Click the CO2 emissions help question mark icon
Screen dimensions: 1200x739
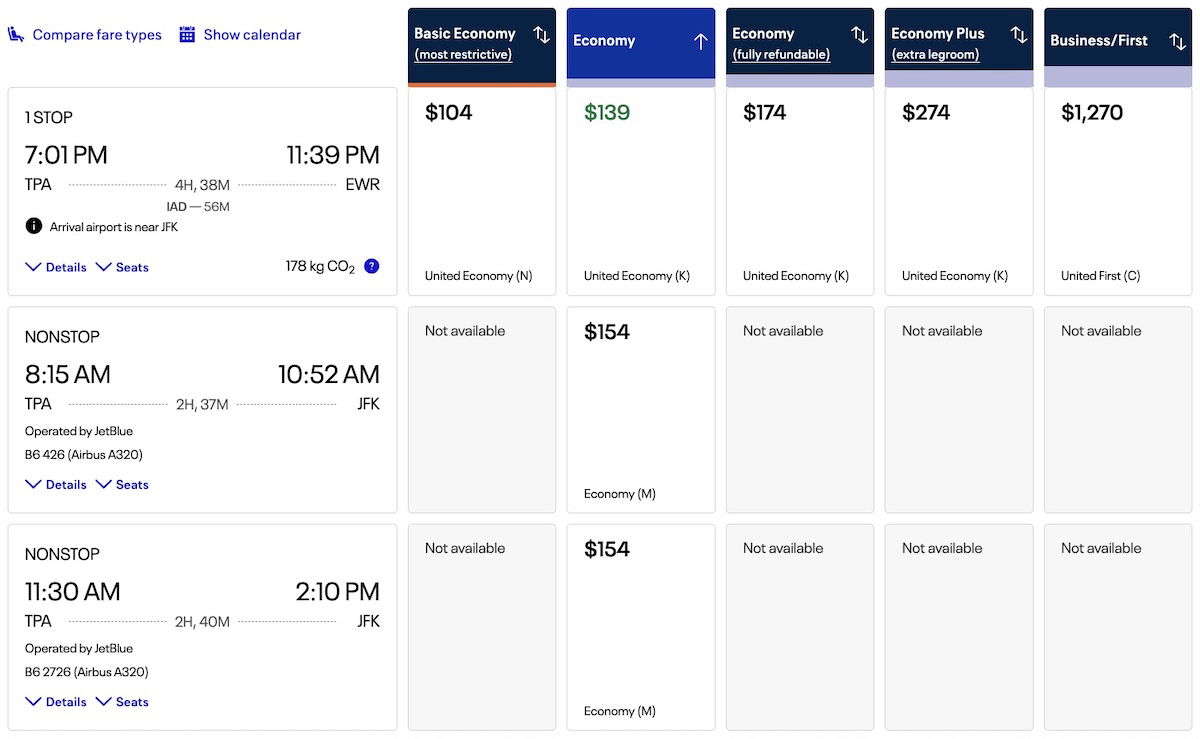click(x=372, y=266)
